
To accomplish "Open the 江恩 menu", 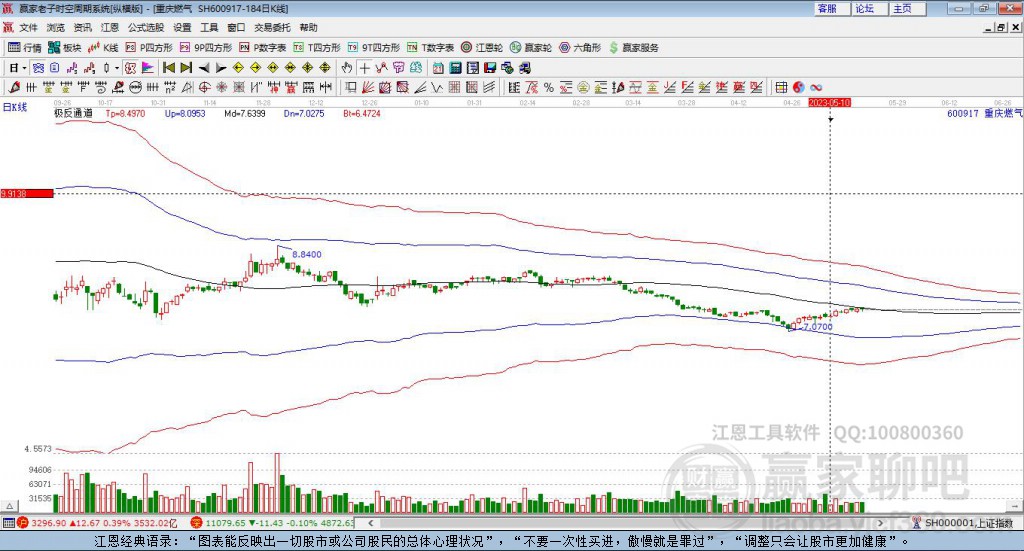I will [110, 27].
